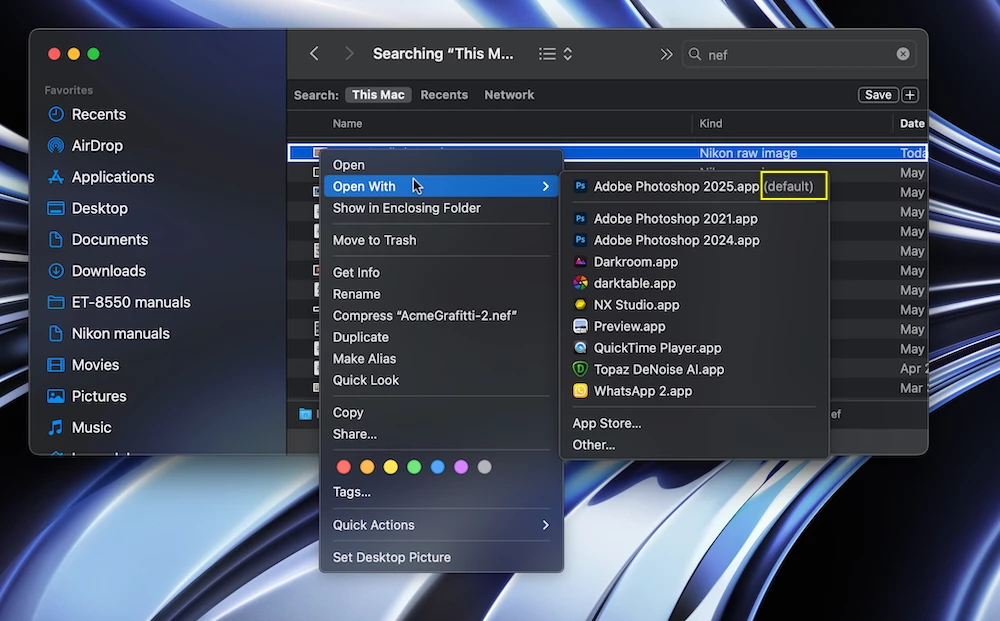Apply the green tag color

pos(414,467)
